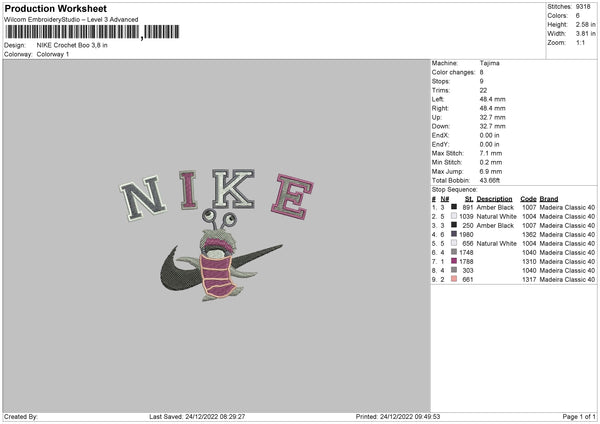This screenshot has height=424, width=600.
Task: Click the '32.7 mm' value next to Up
Action: 492,117
